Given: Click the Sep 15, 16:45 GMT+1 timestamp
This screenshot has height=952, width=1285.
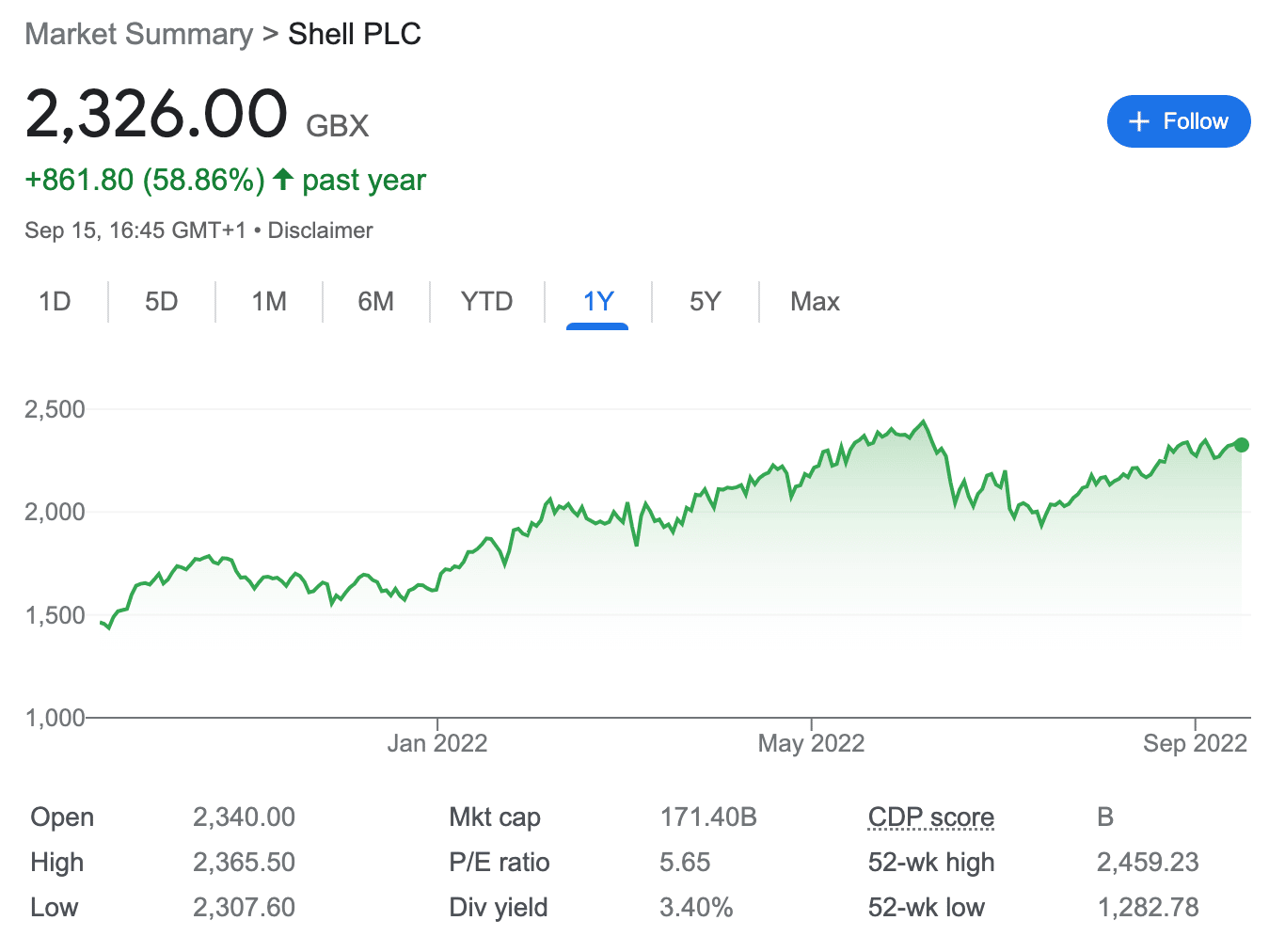Looking at the screenshot, I should (135, 230).
